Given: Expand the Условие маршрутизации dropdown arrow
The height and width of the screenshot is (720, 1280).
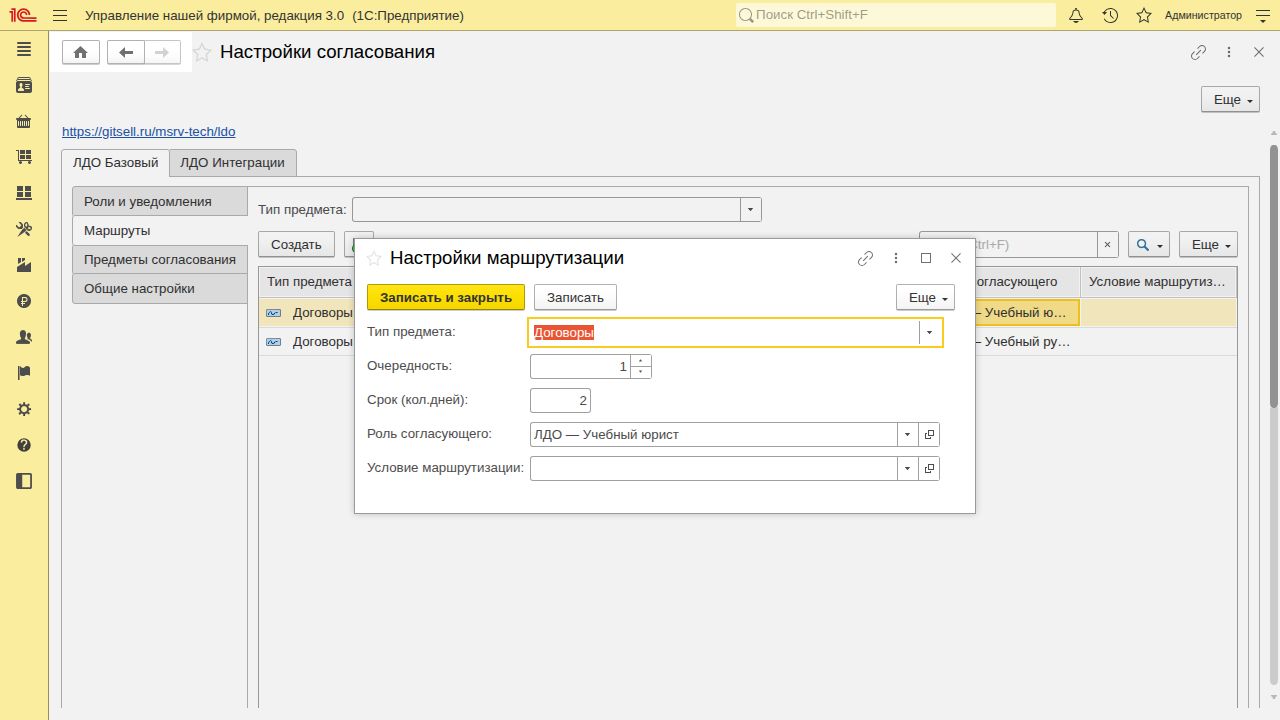Looking at the screenshot, I should 908,469.
